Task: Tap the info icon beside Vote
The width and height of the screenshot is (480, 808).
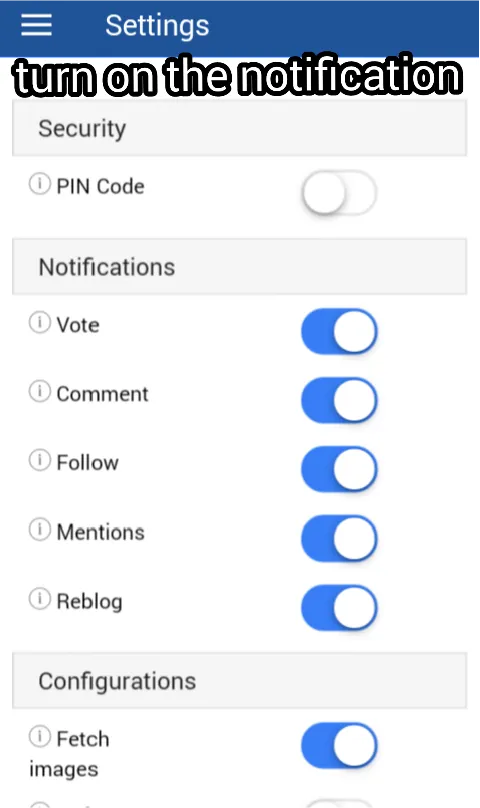Action: 40,323
